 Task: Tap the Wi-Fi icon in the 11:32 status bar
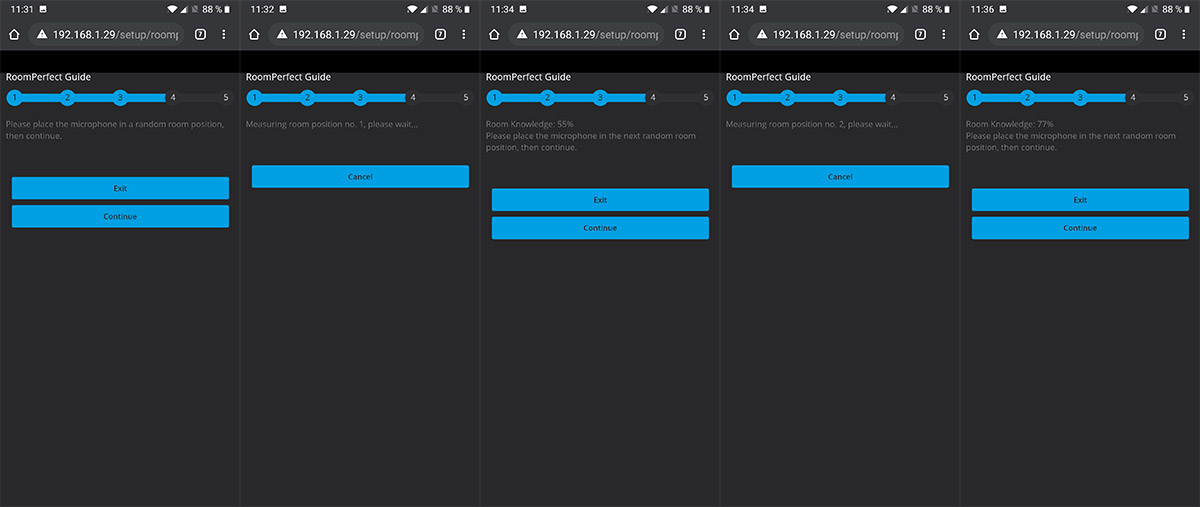coord(411,9)
